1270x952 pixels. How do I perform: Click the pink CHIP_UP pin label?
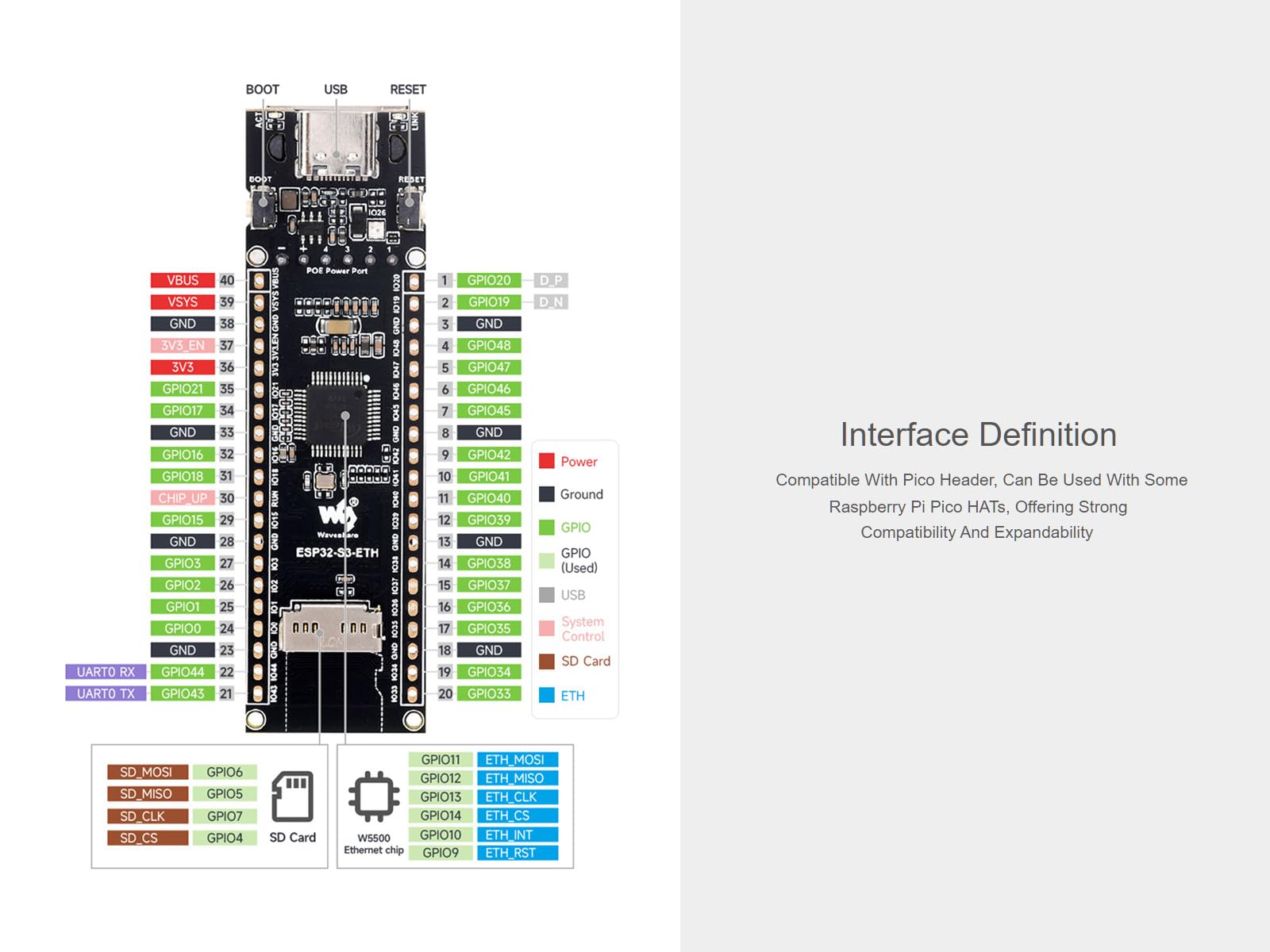click(x=183, y=498)
